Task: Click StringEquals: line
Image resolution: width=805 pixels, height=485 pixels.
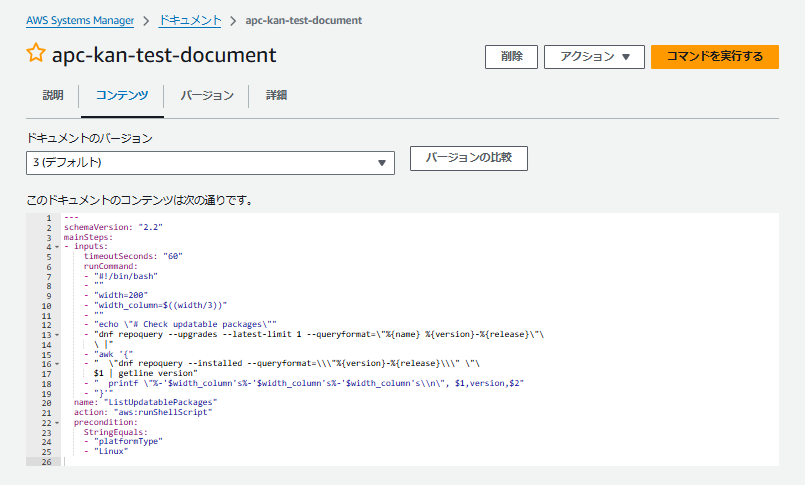Action: point(116,432)
